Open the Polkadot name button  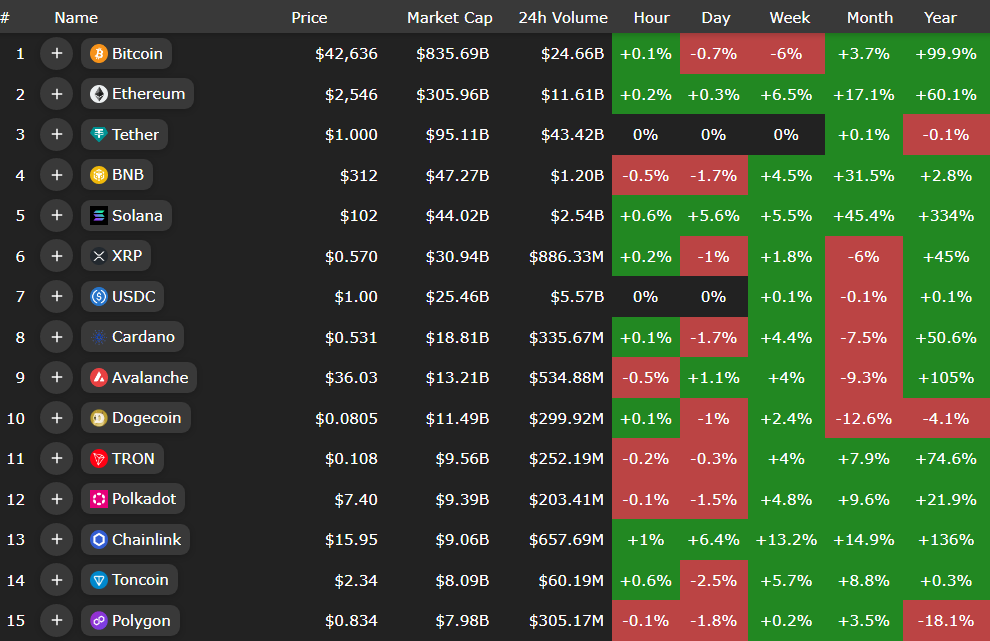click(x=133, y=499)
